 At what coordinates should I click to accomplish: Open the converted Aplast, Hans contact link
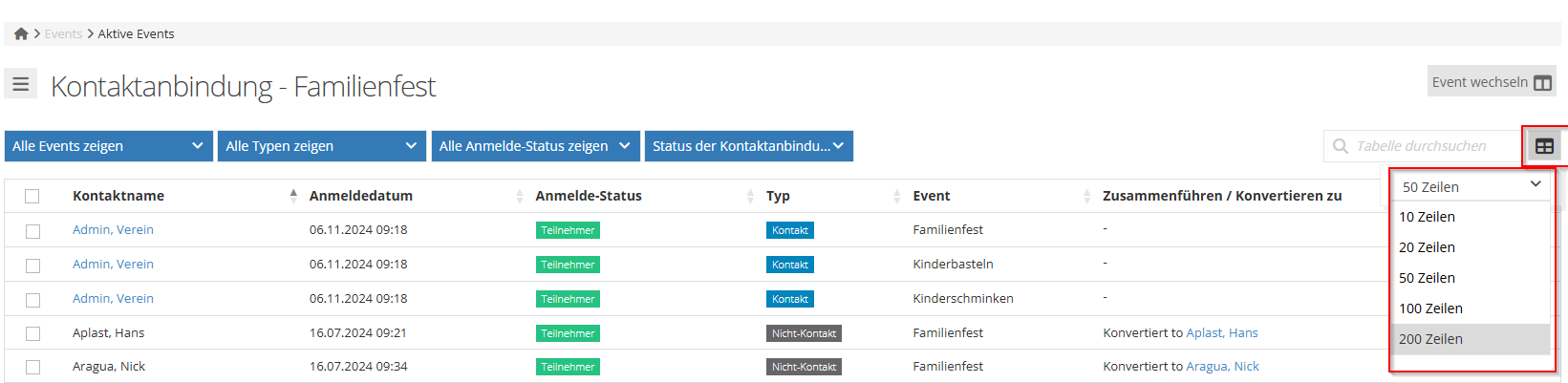click(1221, 333)
